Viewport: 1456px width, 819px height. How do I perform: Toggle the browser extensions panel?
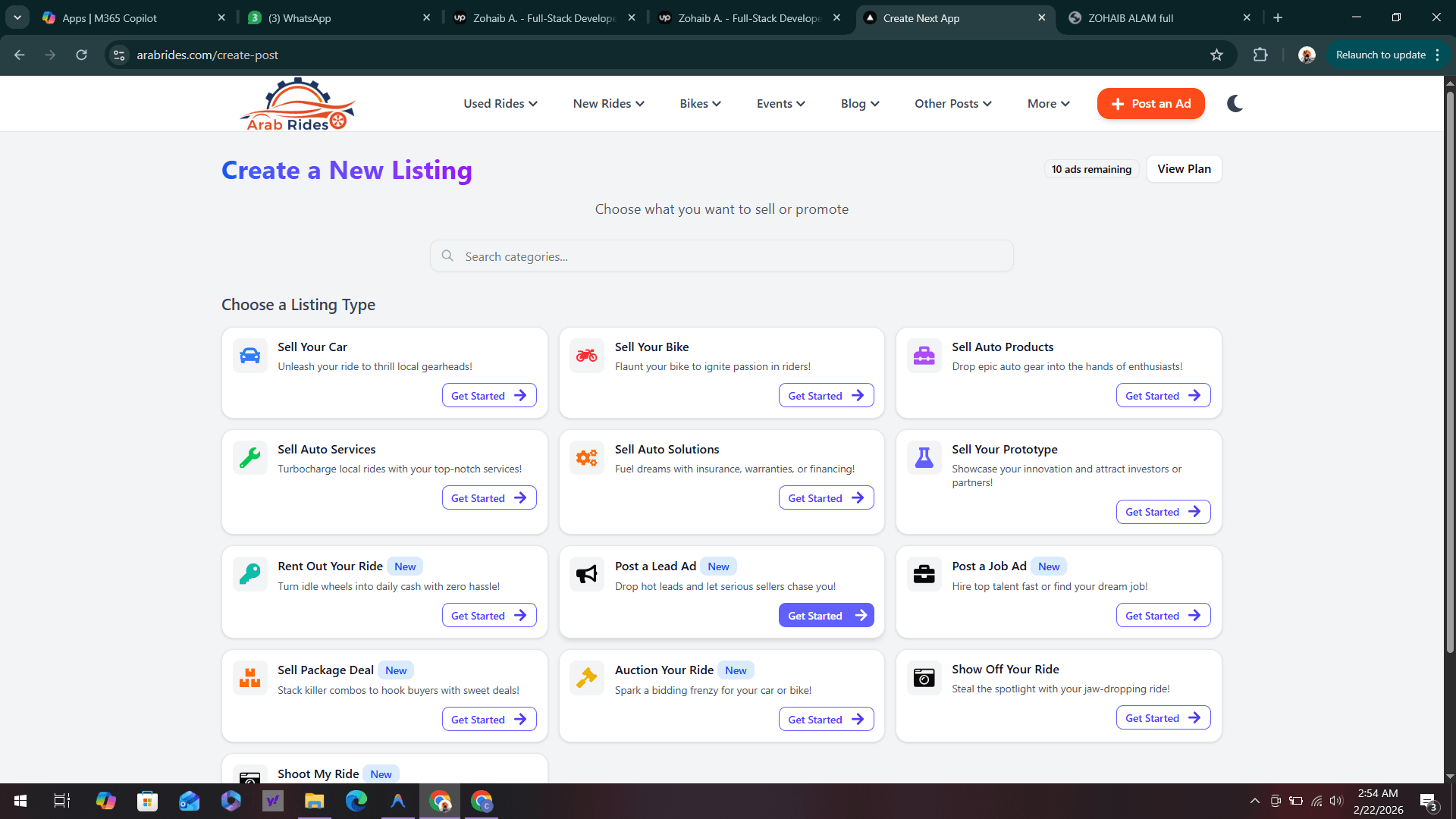(1260, 55)
